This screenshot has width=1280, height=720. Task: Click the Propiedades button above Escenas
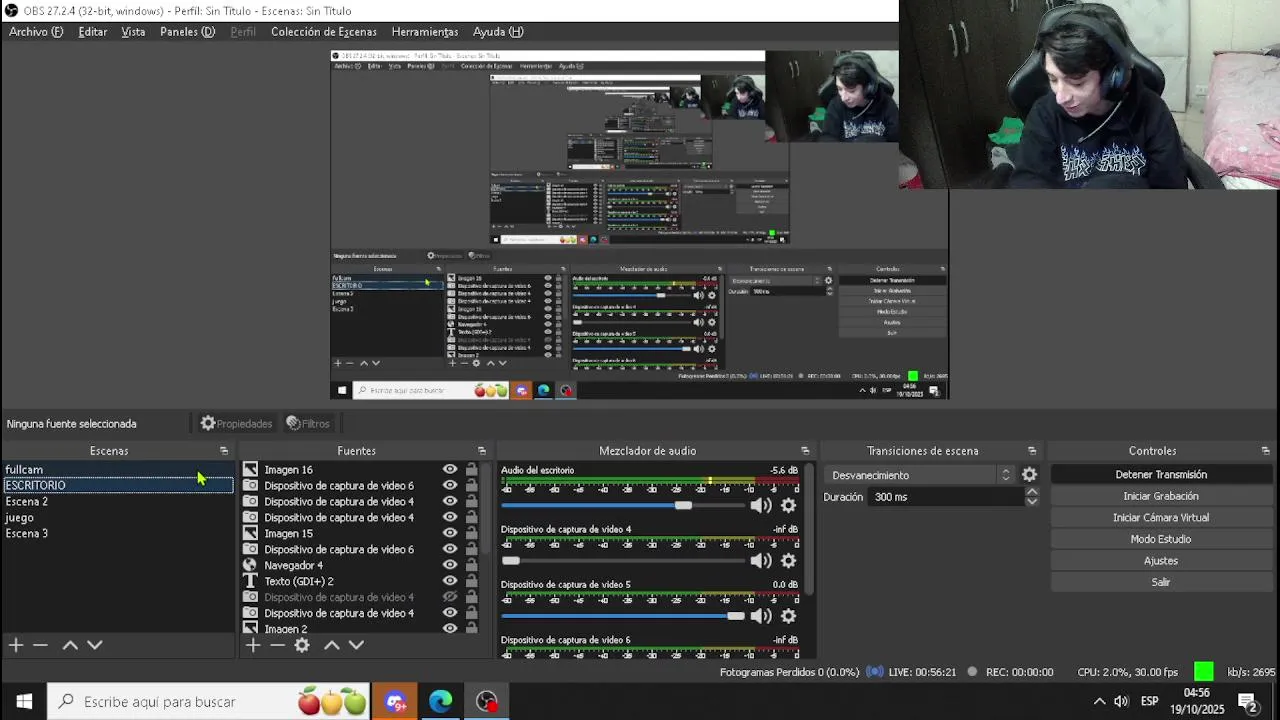point(236,424)
